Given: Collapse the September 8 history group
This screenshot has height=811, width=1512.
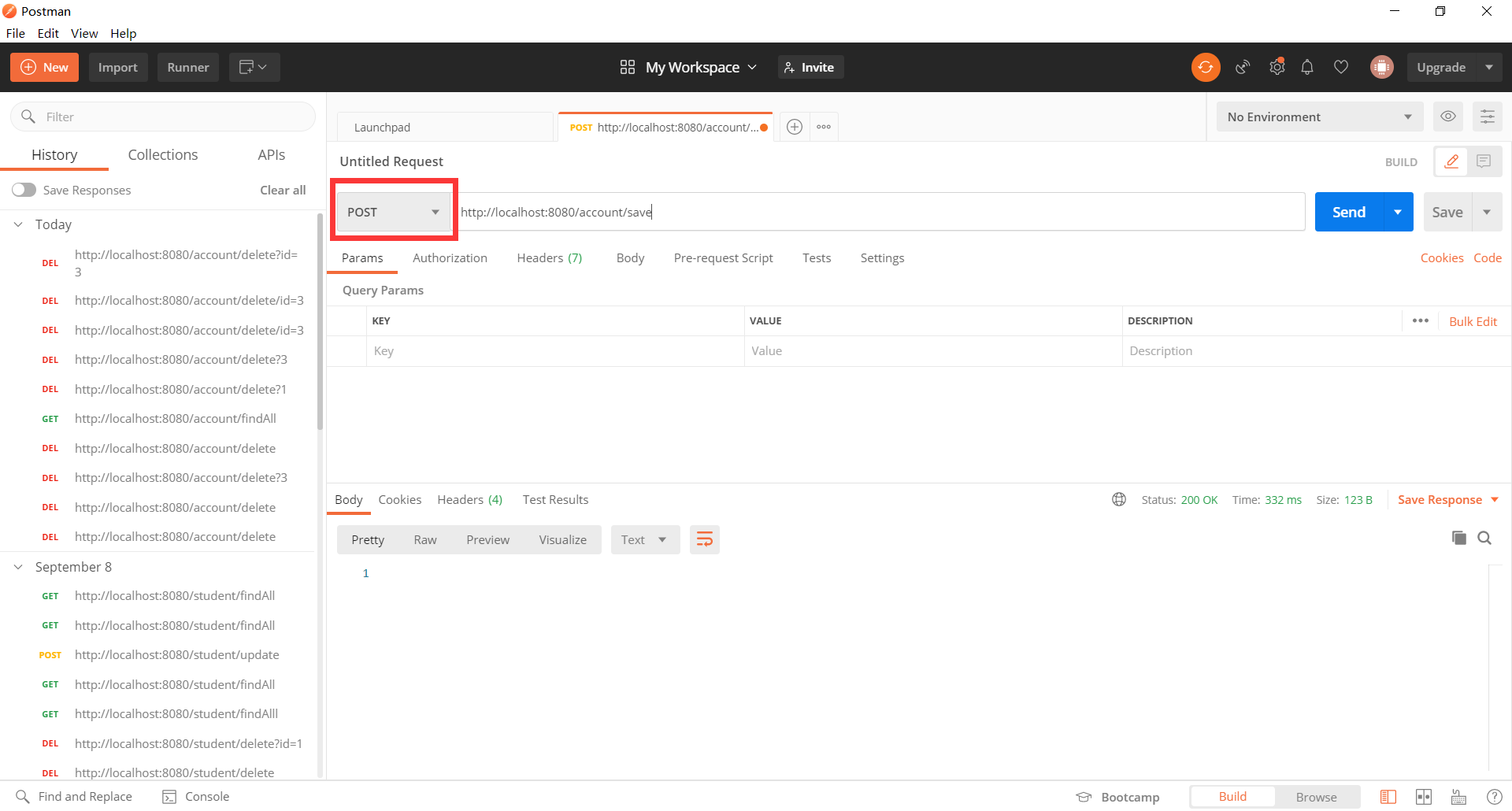Looking at the screenshot, I should pyautogui.click(x=18, y=567).
